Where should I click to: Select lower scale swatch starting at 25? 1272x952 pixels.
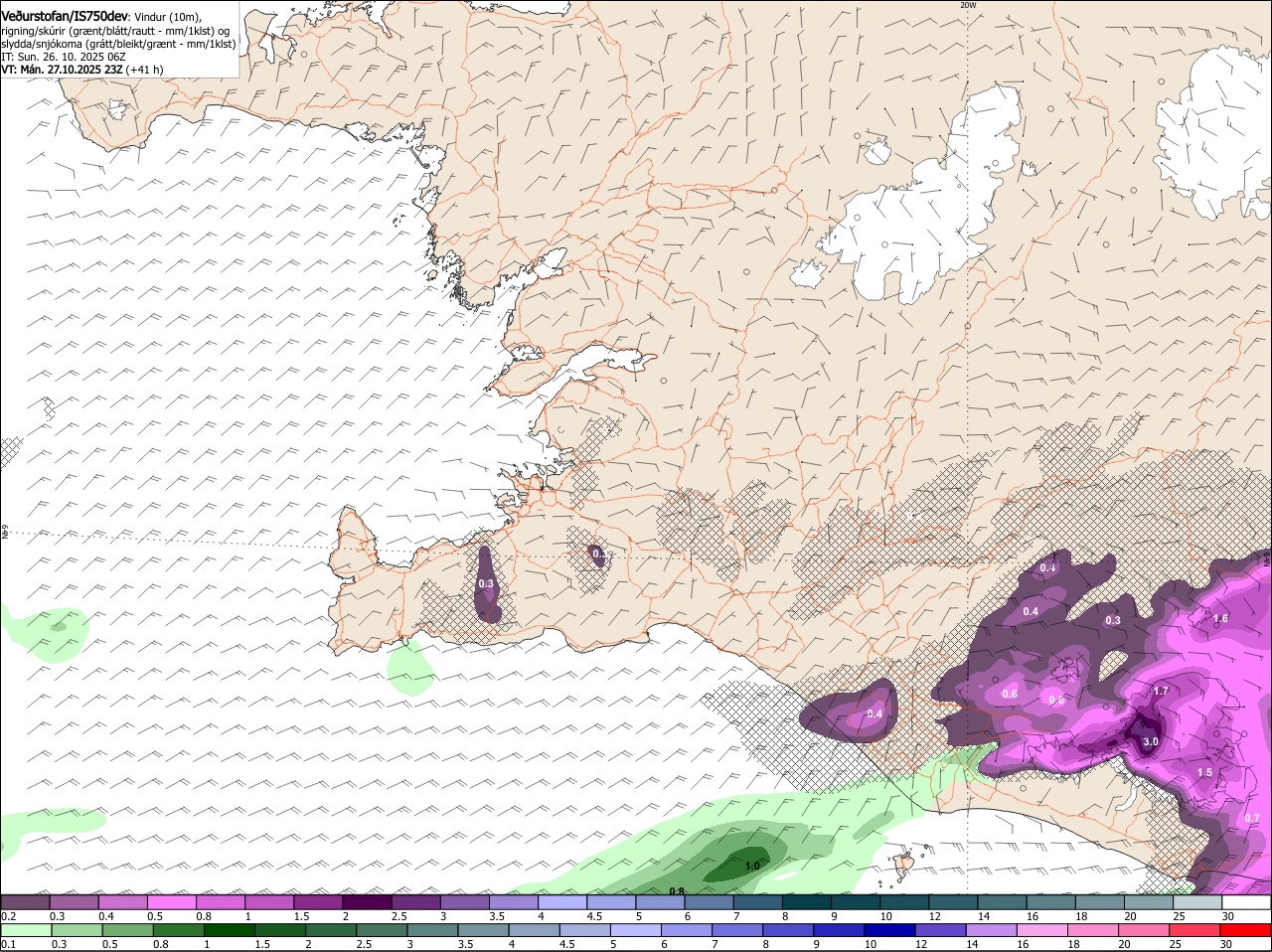click(x=1194, y=930)
